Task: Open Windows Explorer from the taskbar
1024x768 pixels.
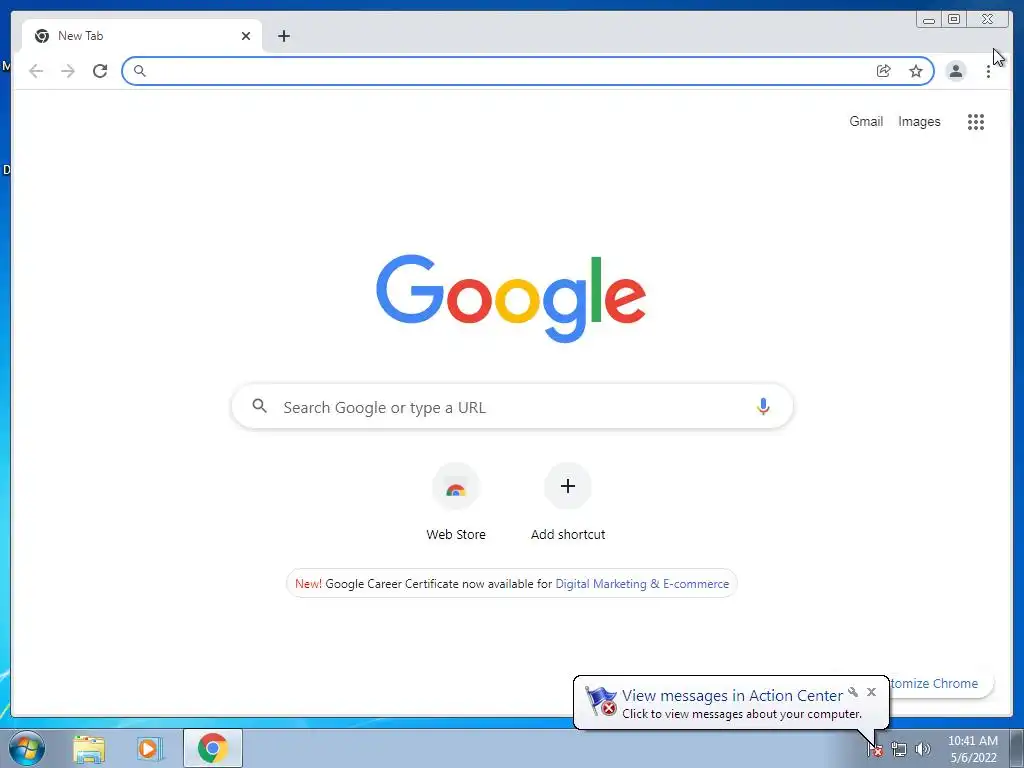Action: pyautogui.click(x=89, y=748)
